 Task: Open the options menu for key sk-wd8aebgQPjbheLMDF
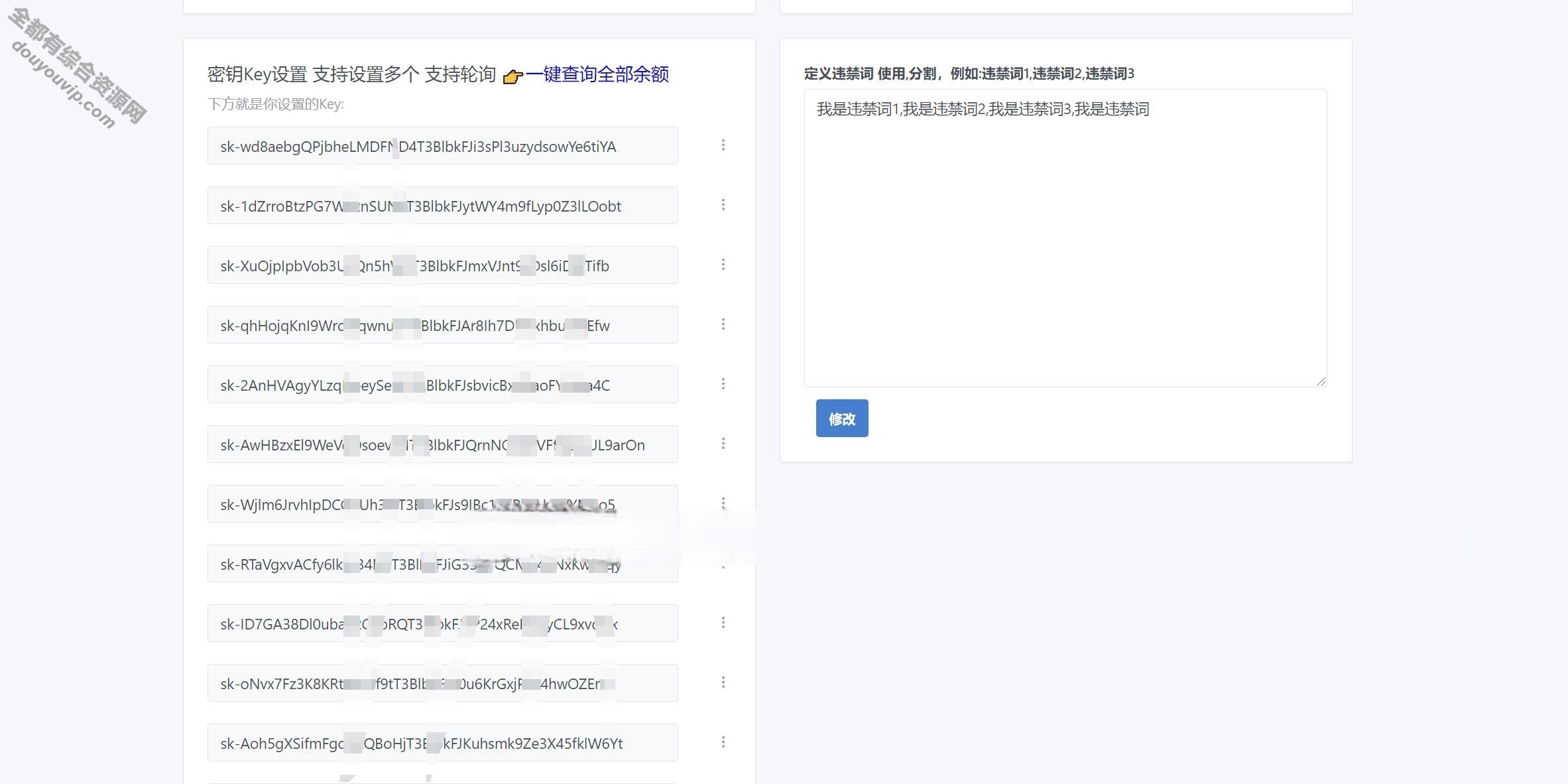tap(723, 145)
